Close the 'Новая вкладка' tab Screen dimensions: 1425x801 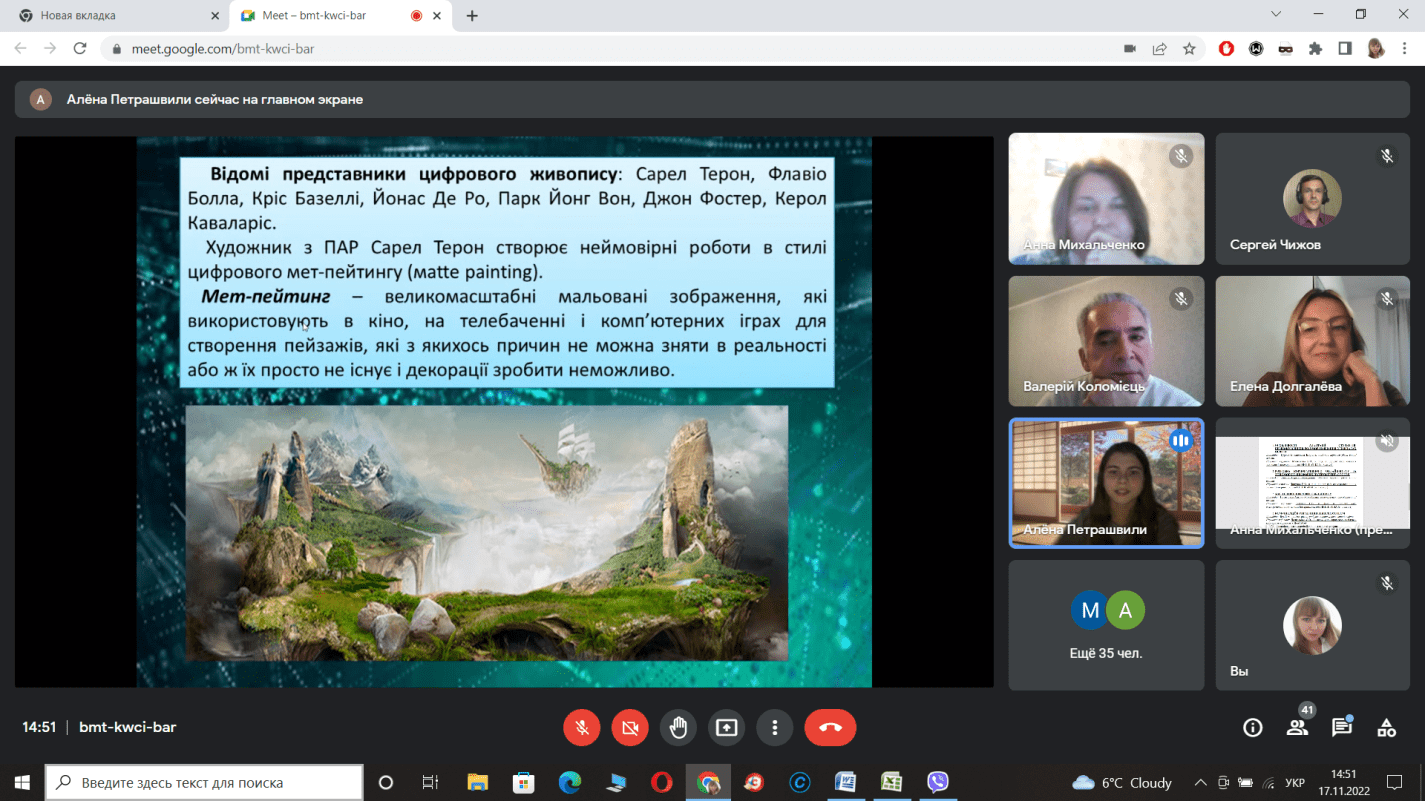point(214,16)
